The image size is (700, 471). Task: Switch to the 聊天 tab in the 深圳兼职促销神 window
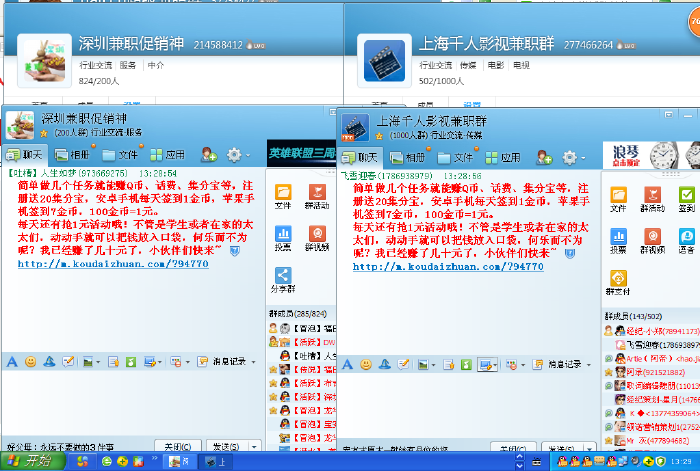[x=25, y=155]
